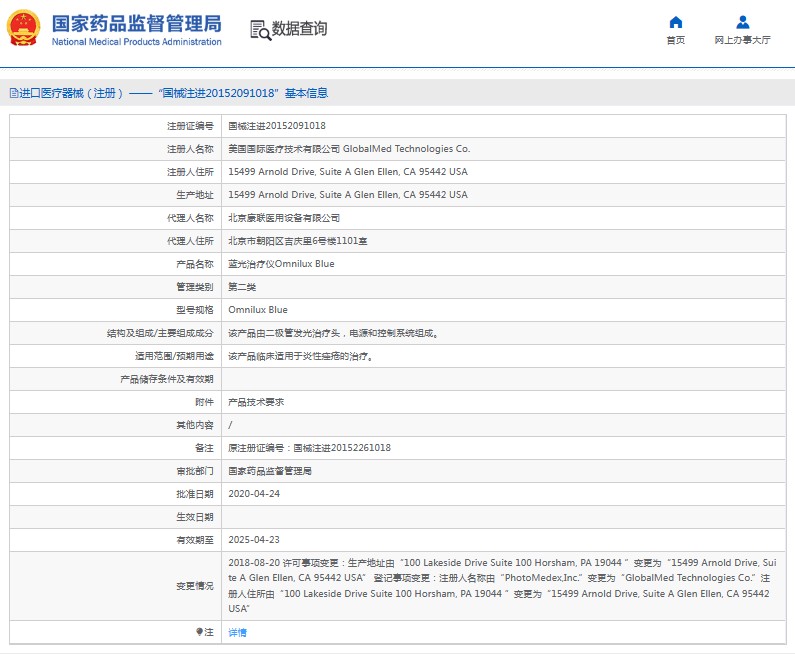Click the 注册证编号 row label

tap(190, 126)
